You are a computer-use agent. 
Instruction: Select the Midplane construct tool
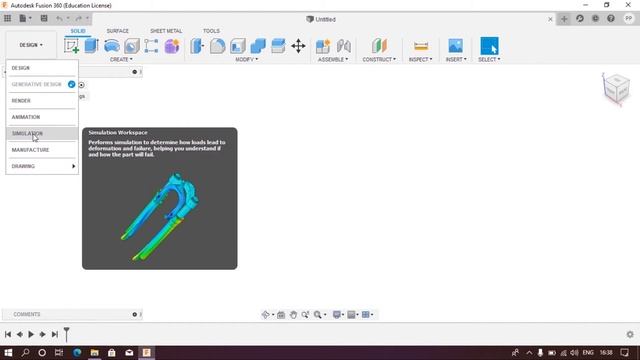click(x=379, y=46)
